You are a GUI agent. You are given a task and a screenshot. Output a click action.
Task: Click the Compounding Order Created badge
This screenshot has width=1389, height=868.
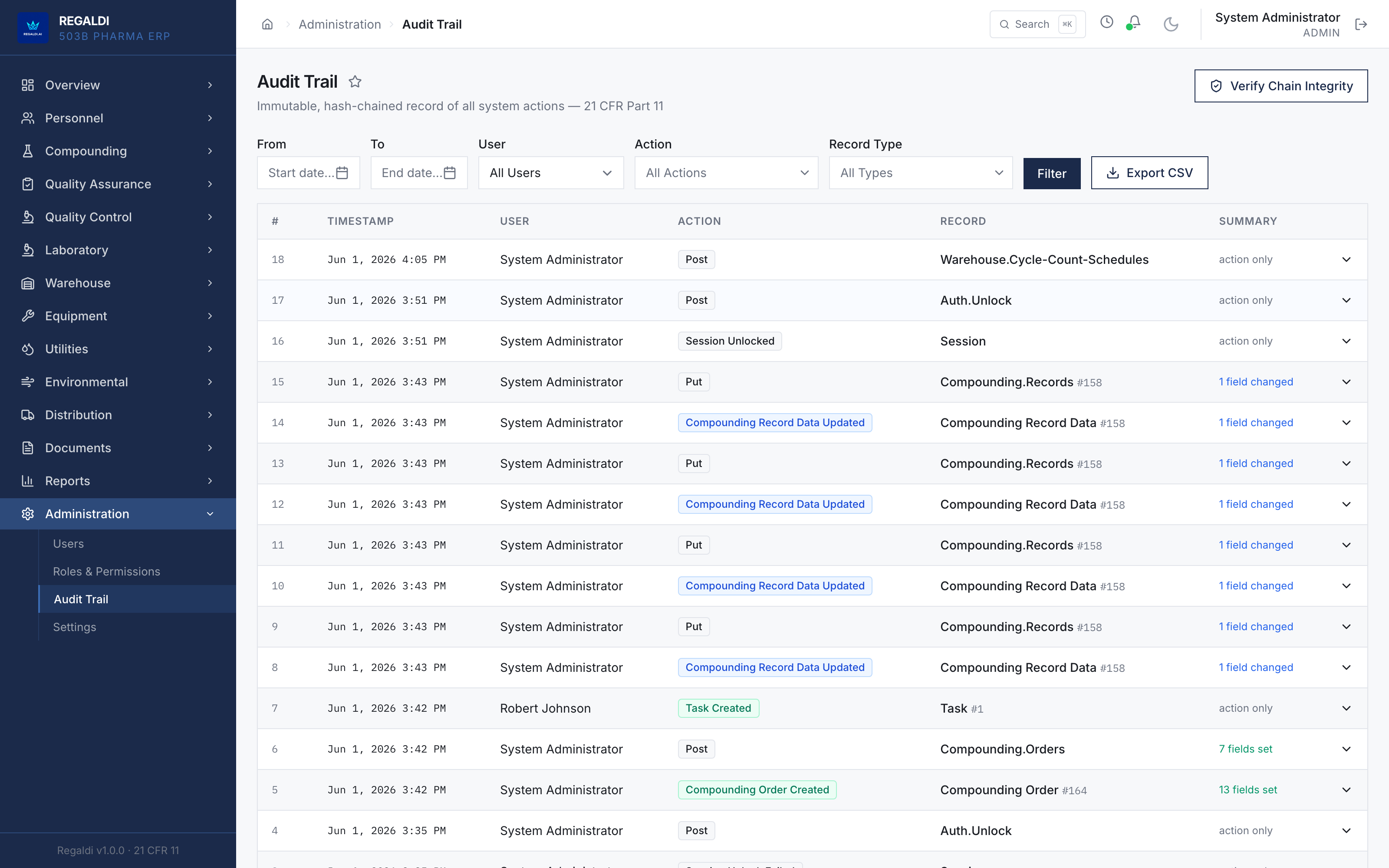(x=757, y=790)
